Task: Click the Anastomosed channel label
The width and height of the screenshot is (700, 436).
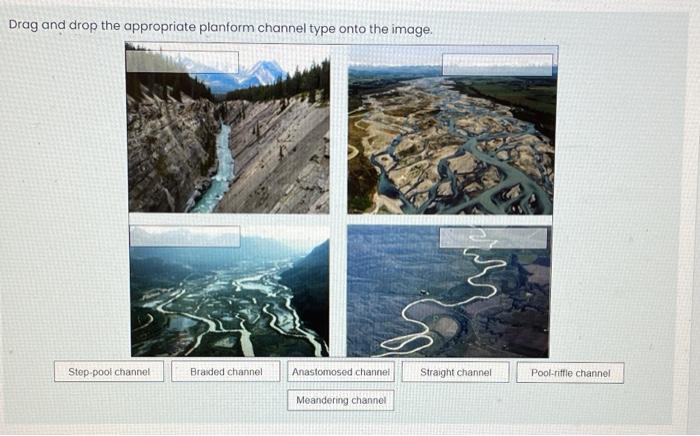Action: 341,372
